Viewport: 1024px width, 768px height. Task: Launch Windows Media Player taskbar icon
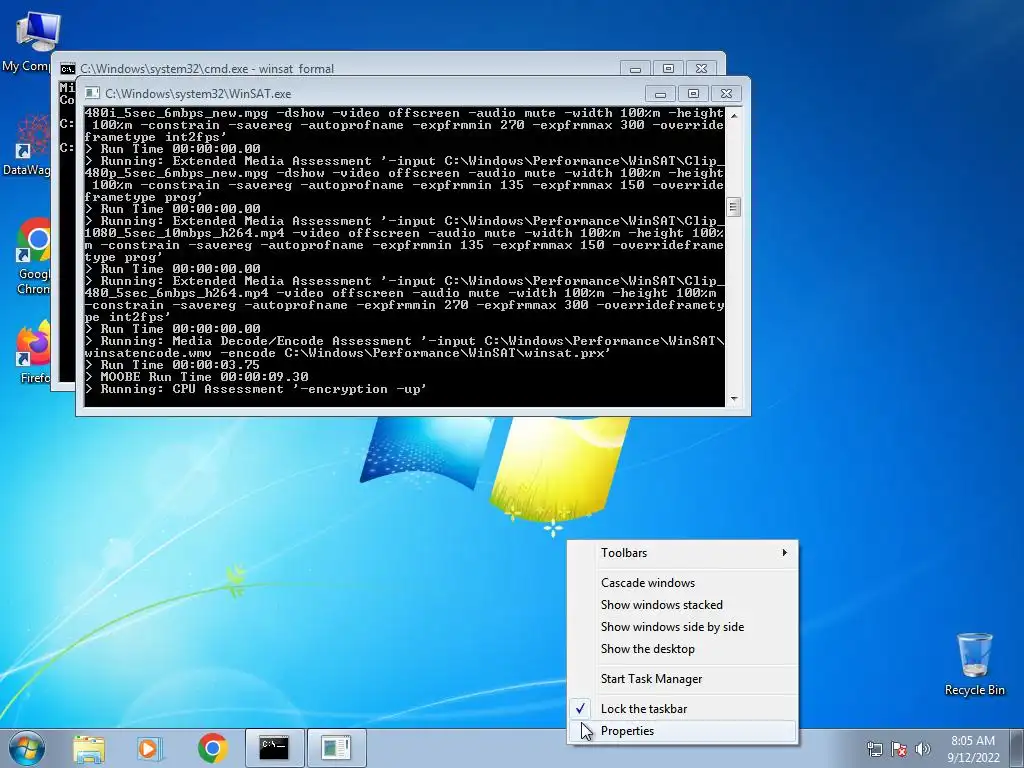coord(150,748)
